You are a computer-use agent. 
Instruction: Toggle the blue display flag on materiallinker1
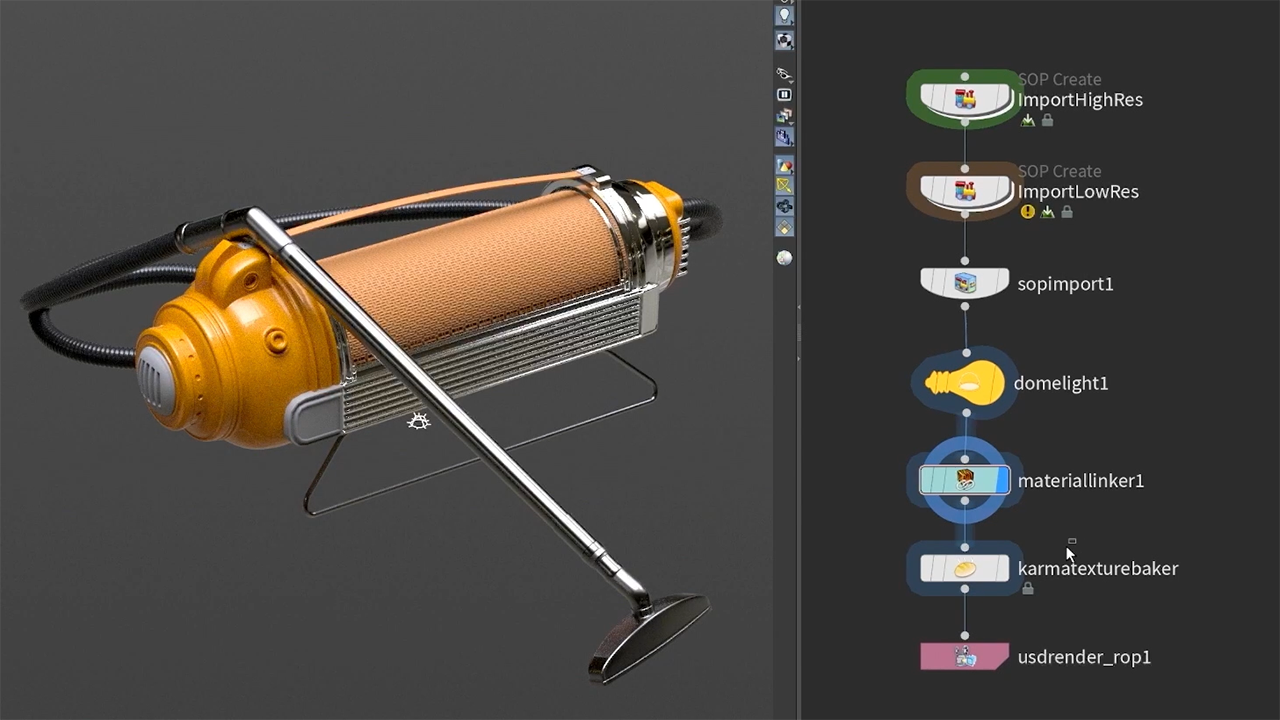[1002, 481]
